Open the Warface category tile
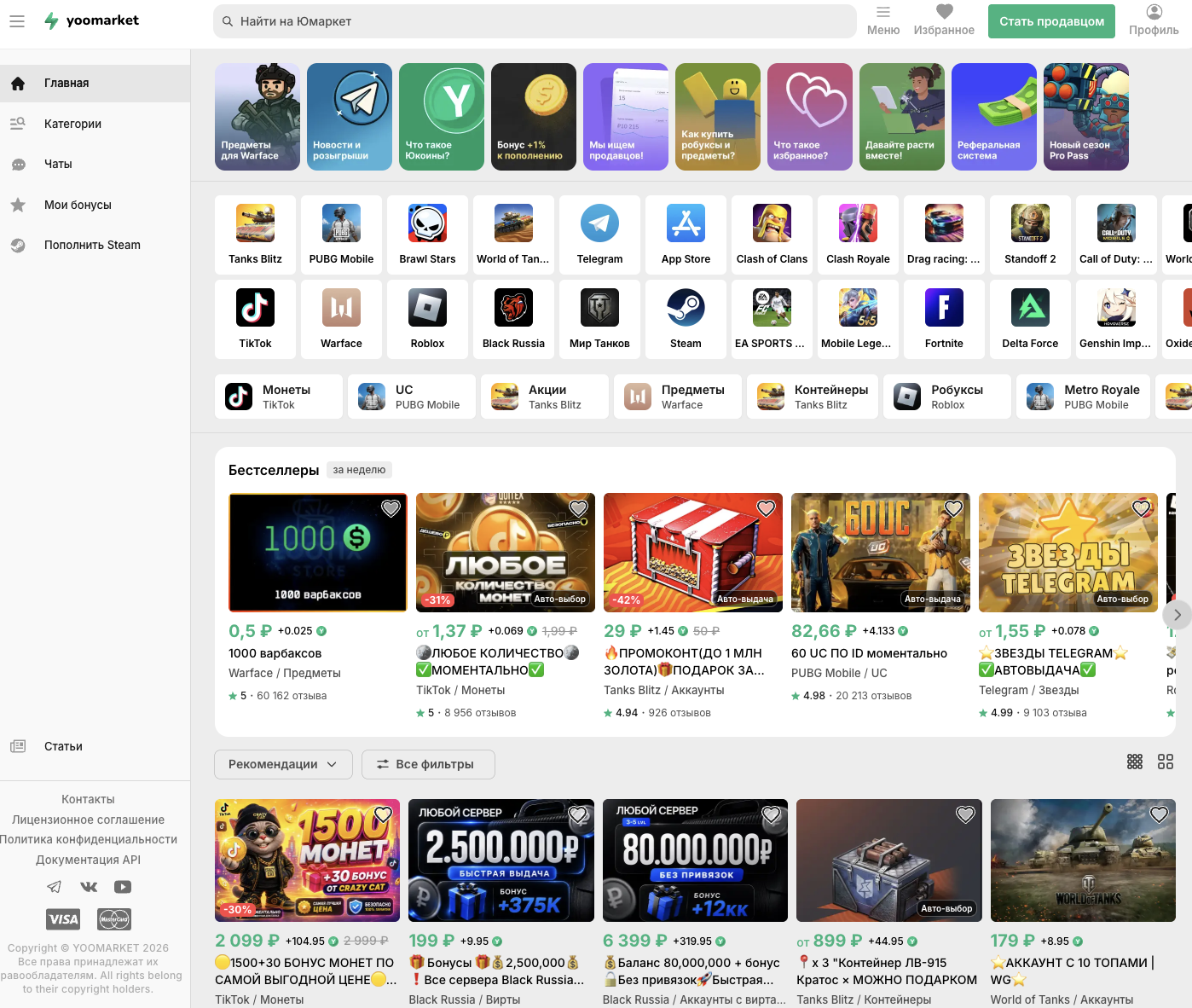The image size is (1192, 1008). 341,319
